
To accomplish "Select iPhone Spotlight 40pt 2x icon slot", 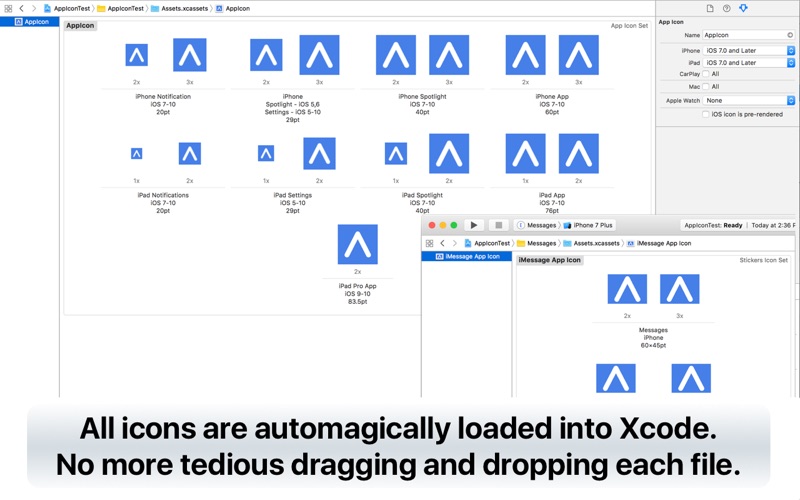I will [396, 55].
